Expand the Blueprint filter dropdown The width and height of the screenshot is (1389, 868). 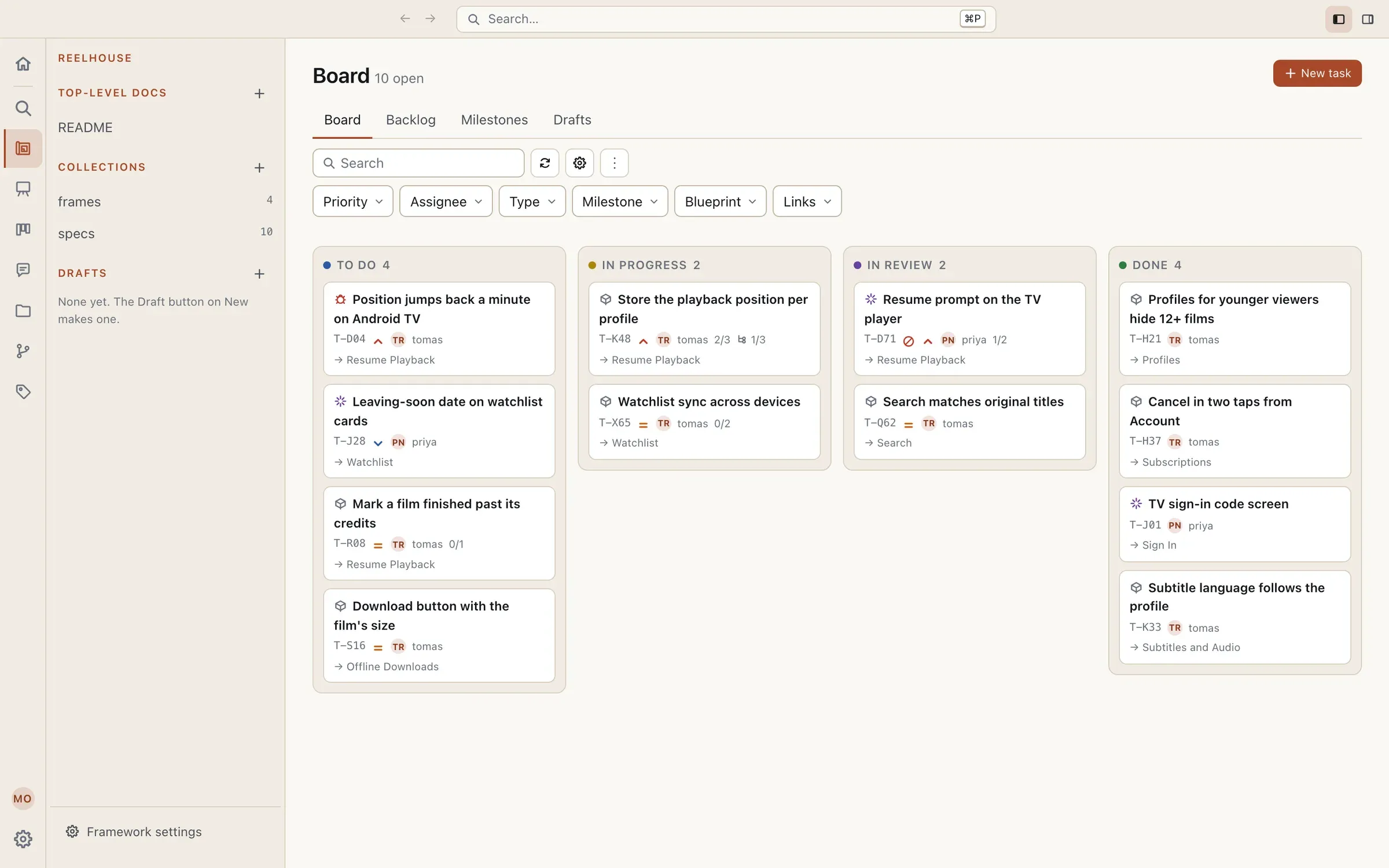pos(720,201)
